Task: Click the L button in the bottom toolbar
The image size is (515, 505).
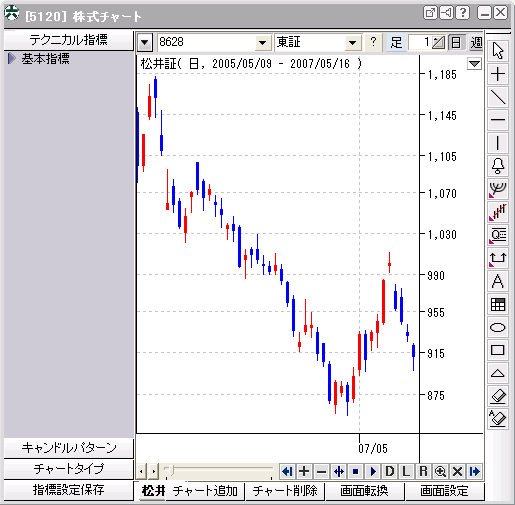Action: point(406,471)
